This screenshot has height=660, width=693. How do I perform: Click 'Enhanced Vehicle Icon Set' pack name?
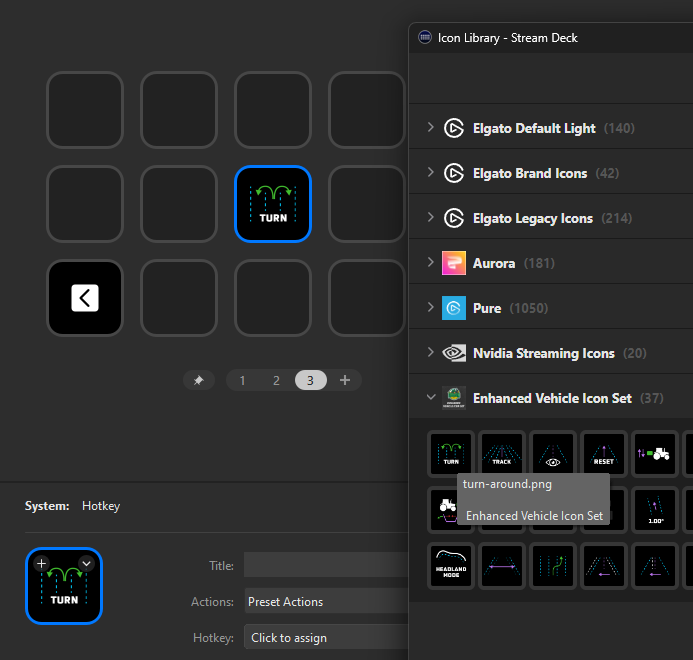click(552, 398)
